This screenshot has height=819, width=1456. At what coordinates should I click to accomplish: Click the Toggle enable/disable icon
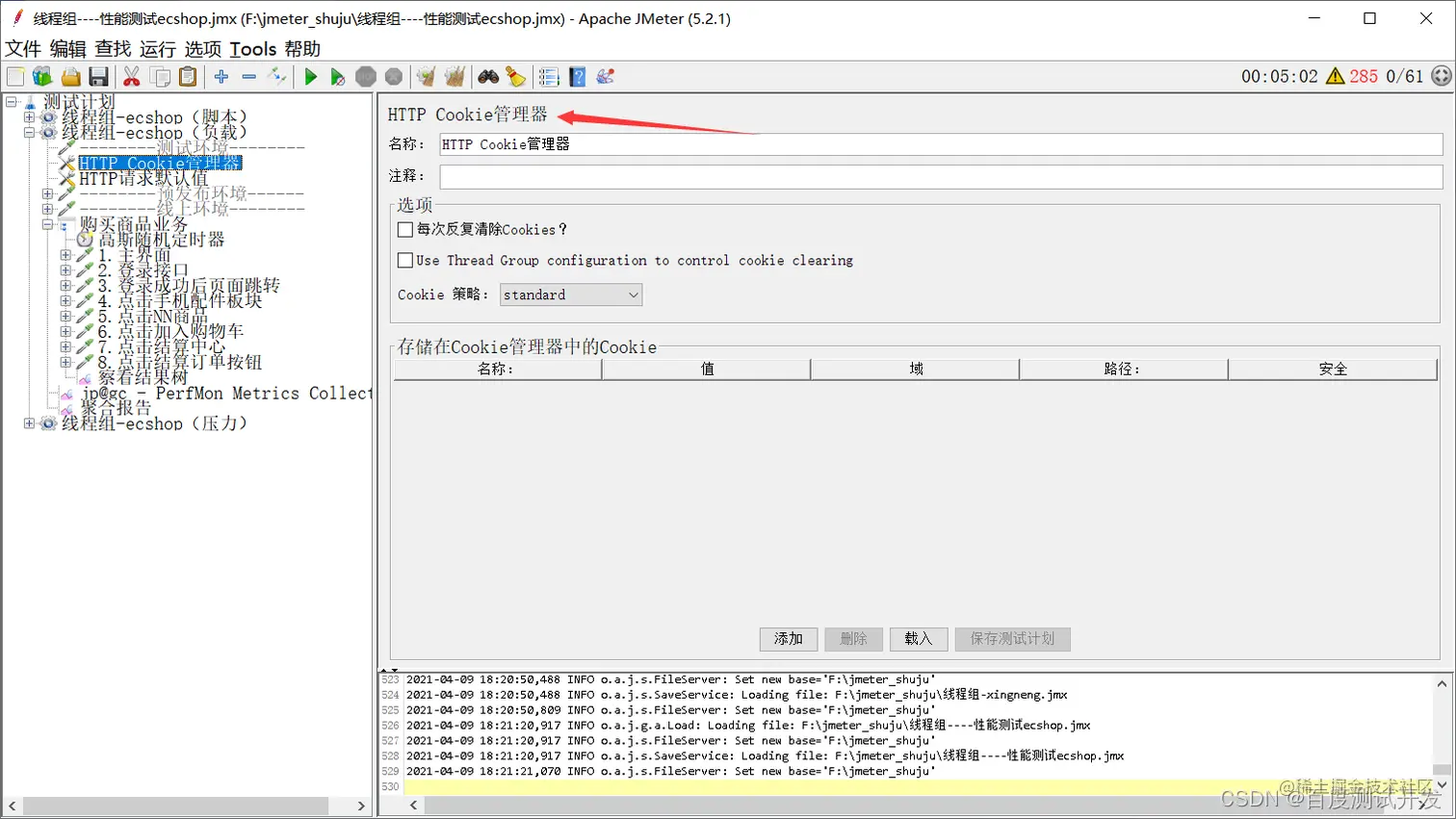click(x=277, y=77)
